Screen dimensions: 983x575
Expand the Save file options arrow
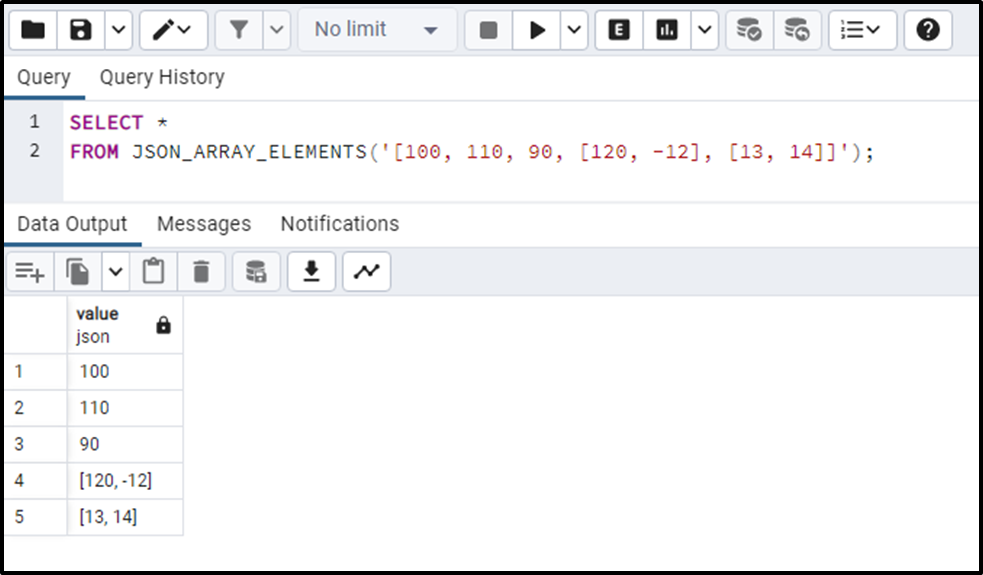tap(118, 29)
